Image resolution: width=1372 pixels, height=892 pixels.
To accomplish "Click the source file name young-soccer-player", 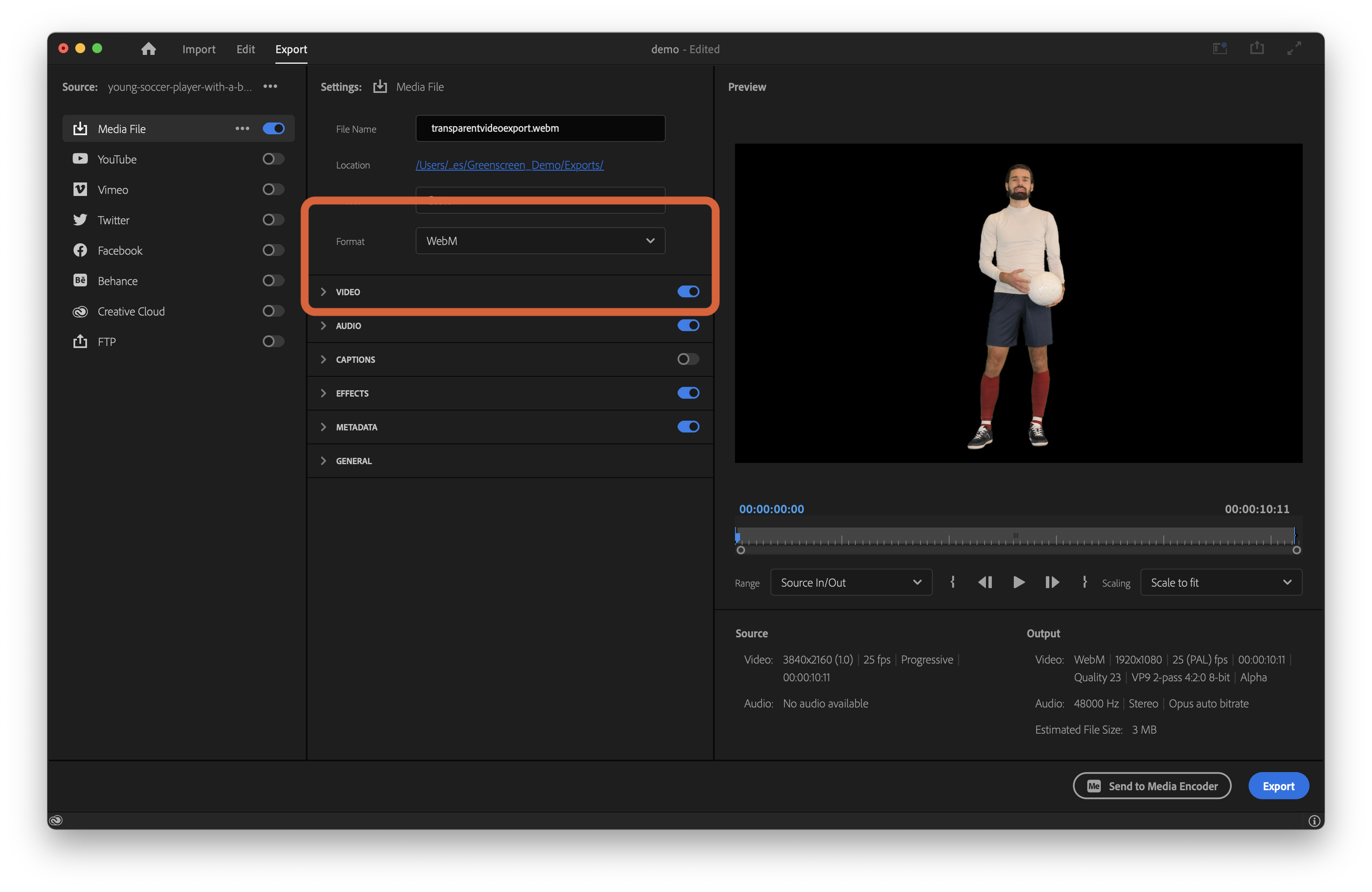I will point(179,87).
